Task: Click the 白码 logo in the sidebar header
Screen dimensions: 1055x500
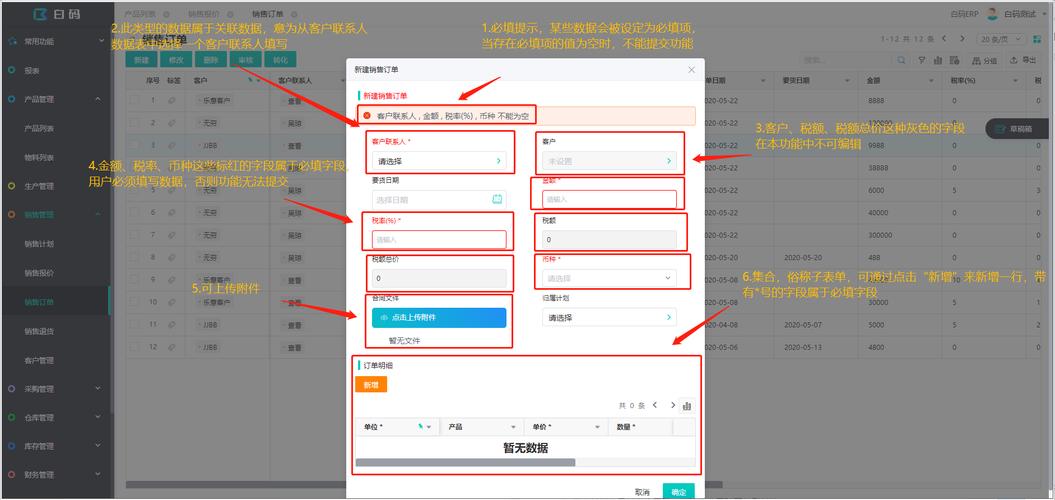Action: [x=58, y=13]
